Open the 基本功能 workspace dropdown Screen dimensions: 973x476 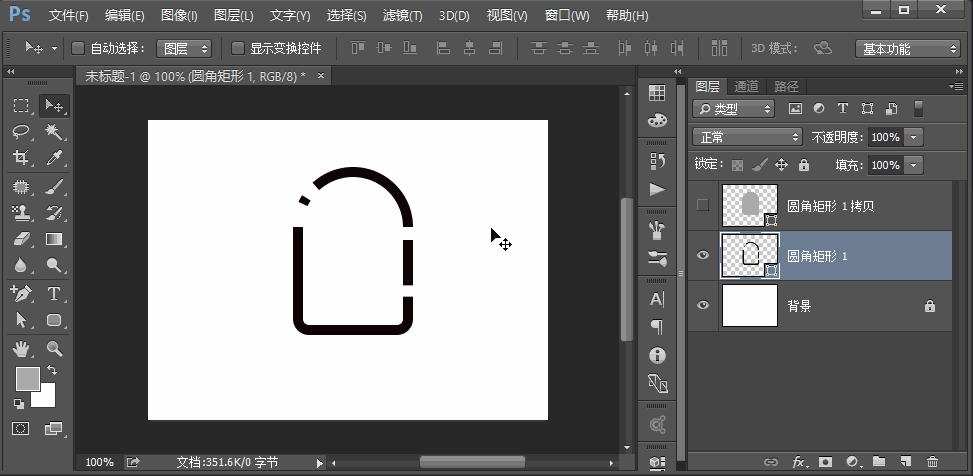908,49
